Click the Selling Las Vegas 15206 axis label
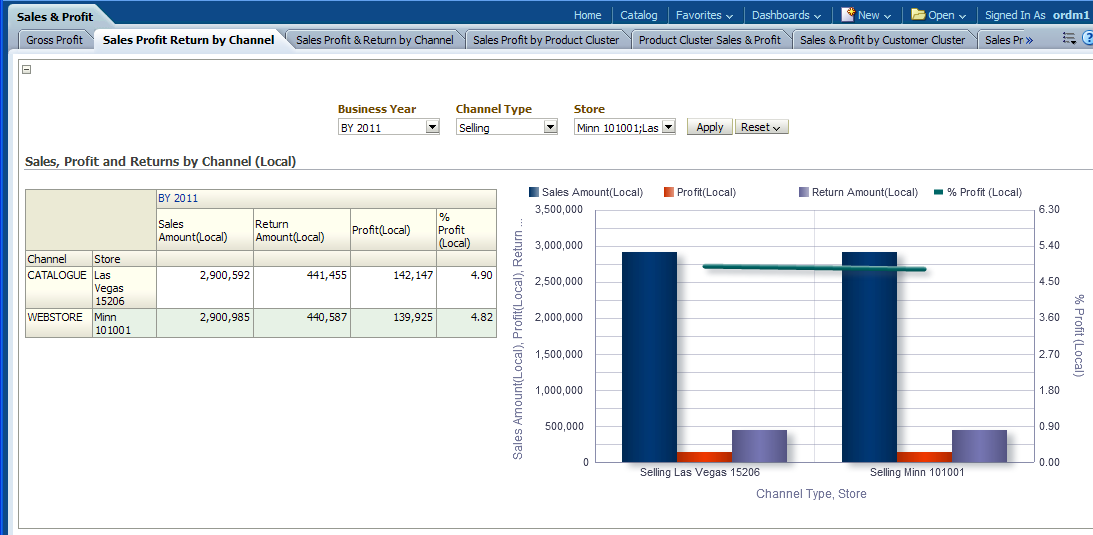 (x=699, y=472)
